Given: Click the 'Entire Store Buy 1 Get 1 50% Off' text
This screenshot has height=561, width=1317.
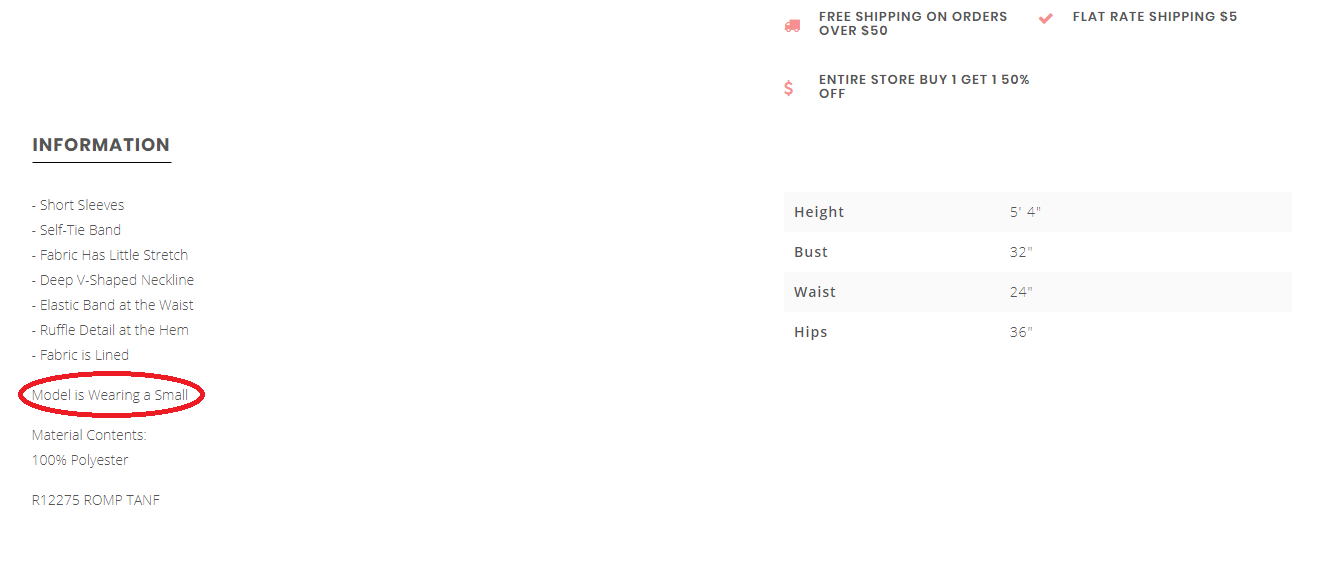Looking at the screenshot, I should [924, 87].
